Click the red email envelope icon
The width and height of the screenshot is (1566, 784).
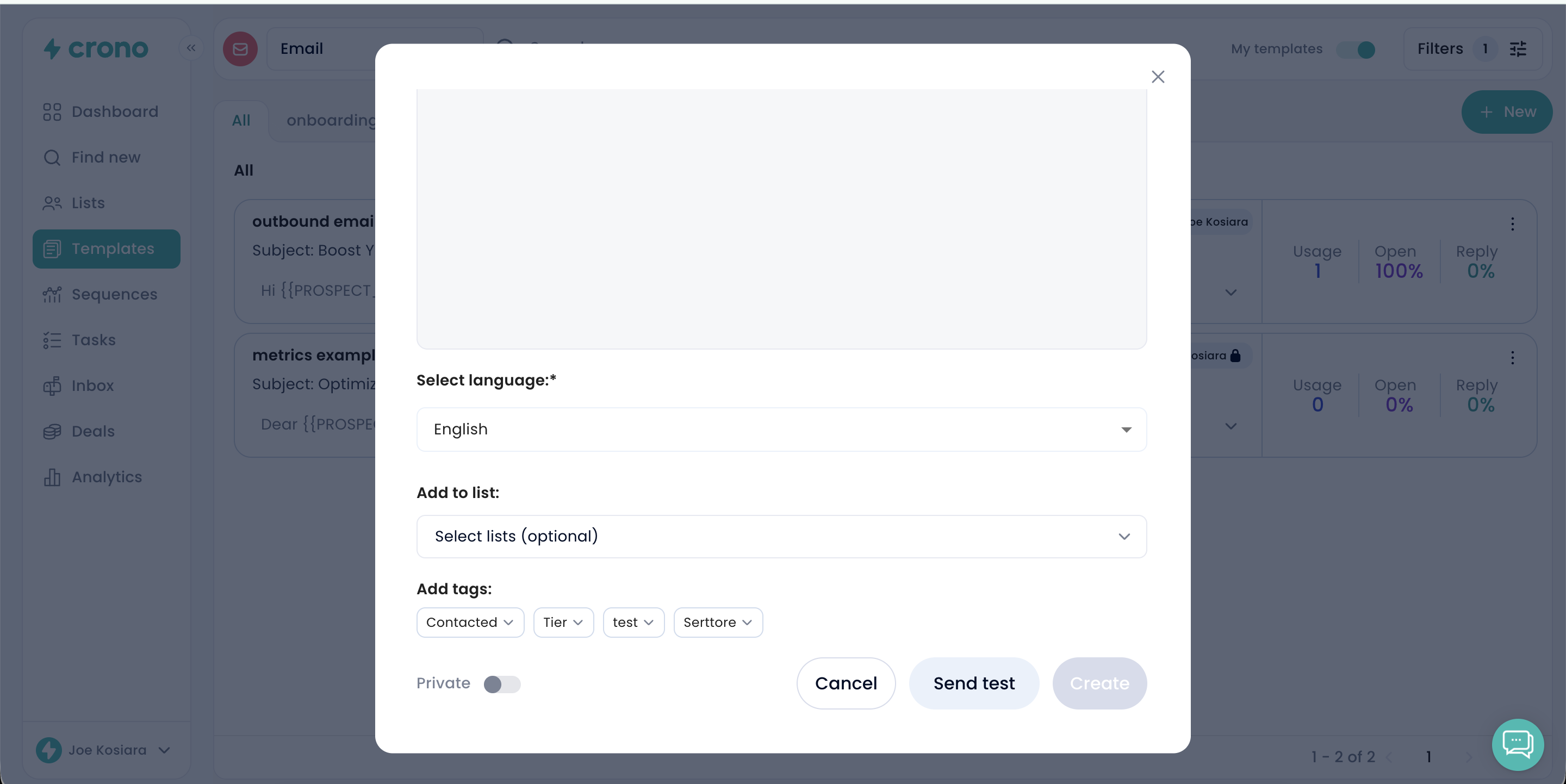tap(240, 48)
